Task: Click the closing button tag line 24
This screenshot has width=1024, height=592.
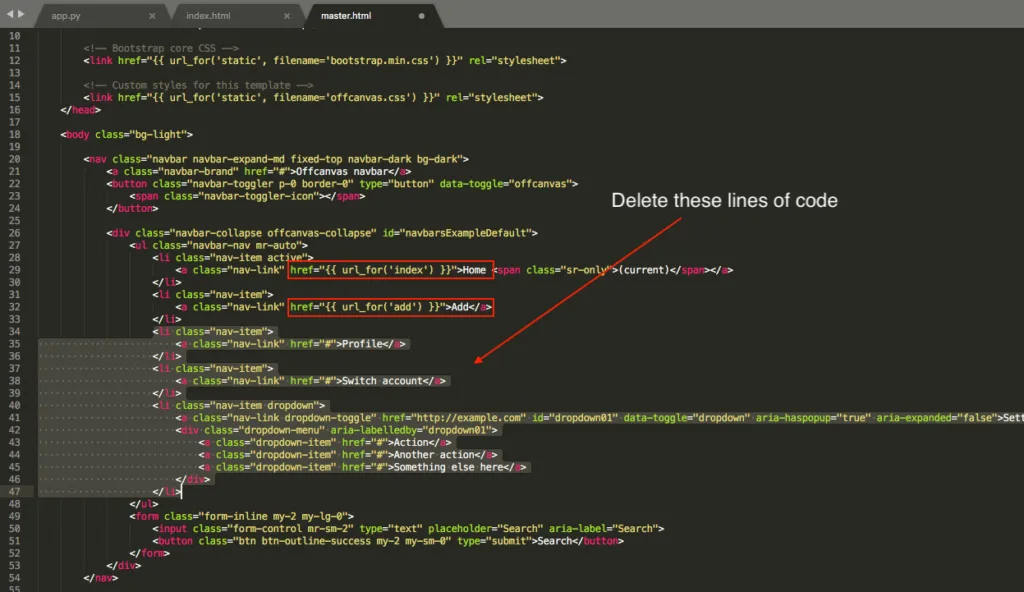Action: click(x=133, y=208)
